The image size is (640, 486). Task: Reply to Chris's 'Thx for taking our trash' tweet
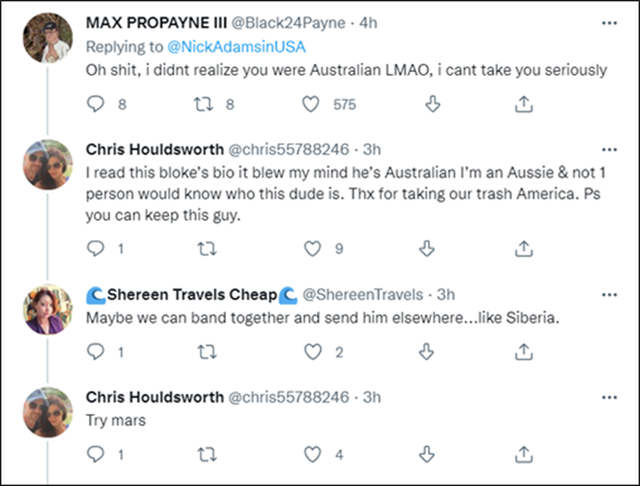coord(96,248)
